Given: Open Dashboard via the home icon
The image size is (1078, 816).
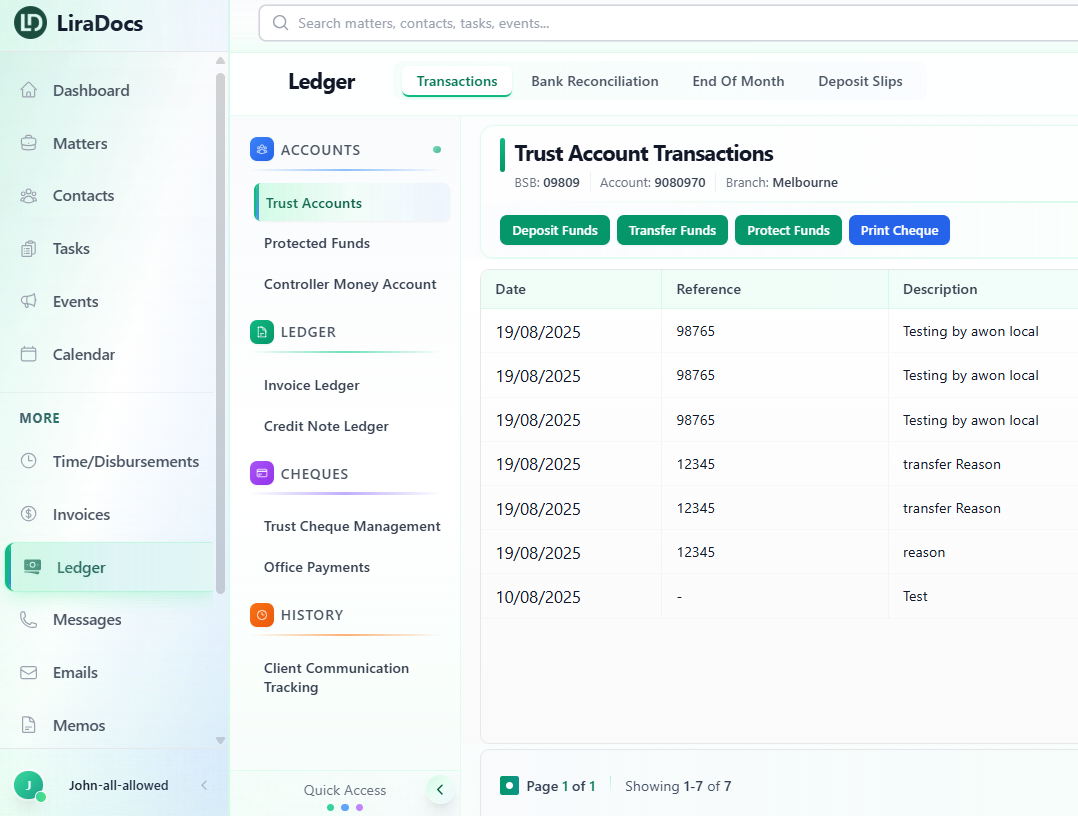Looking at the screenshot, I should point(29,90).
